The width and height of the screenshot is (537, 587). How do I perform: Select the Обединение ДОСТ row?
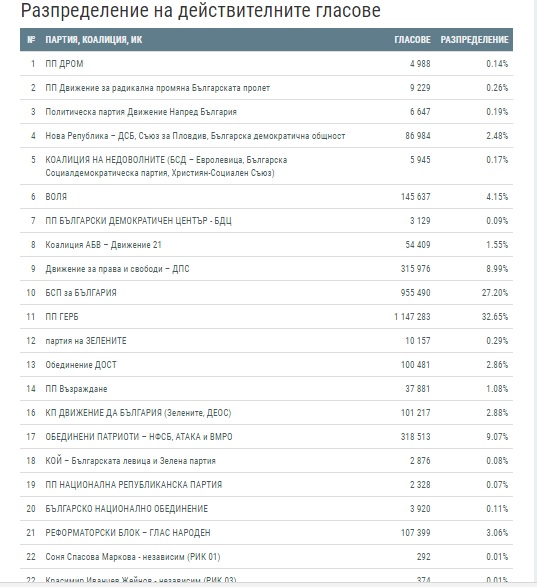(266, 365)
